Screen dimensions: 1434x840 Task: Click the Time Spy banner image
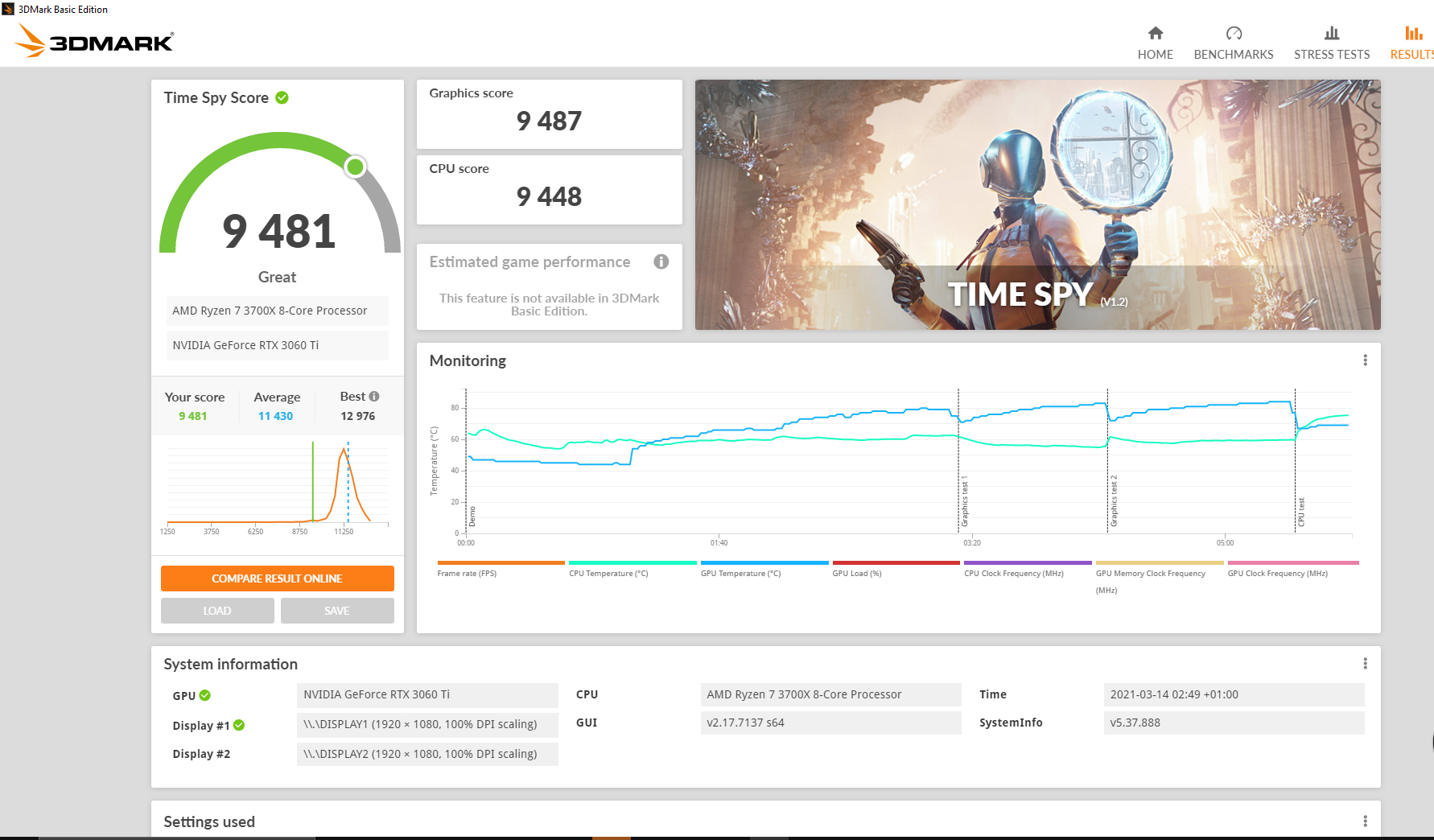1038,204
